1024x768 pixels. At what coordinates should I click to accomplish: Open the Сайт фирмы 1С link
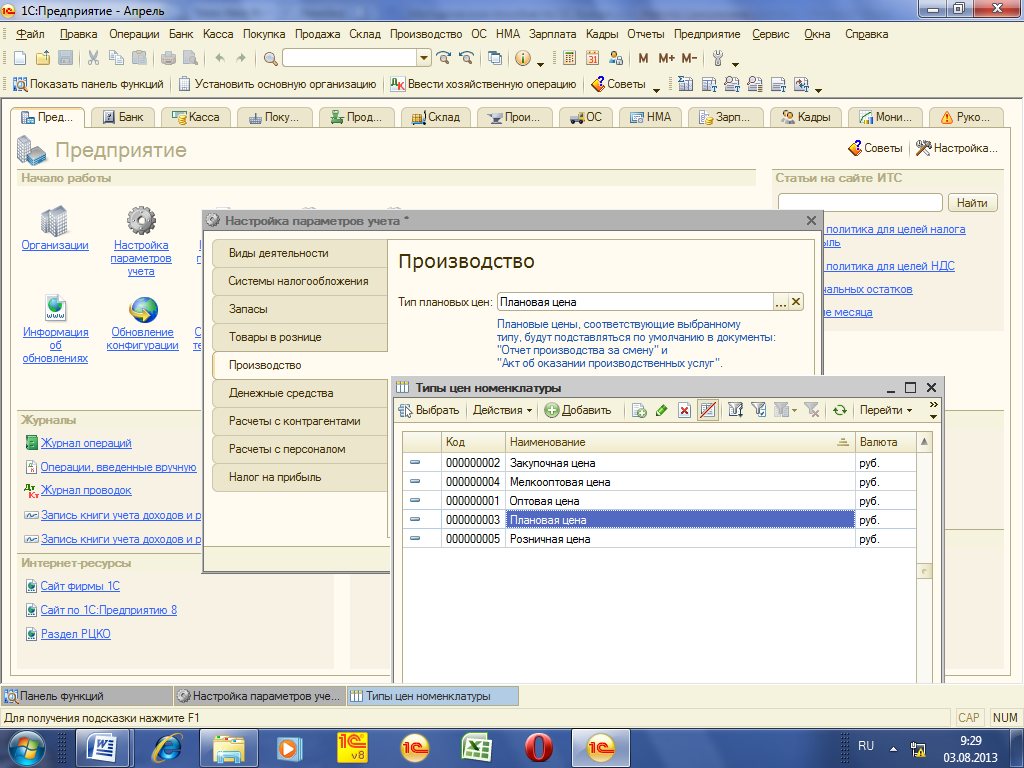[80, 586]
